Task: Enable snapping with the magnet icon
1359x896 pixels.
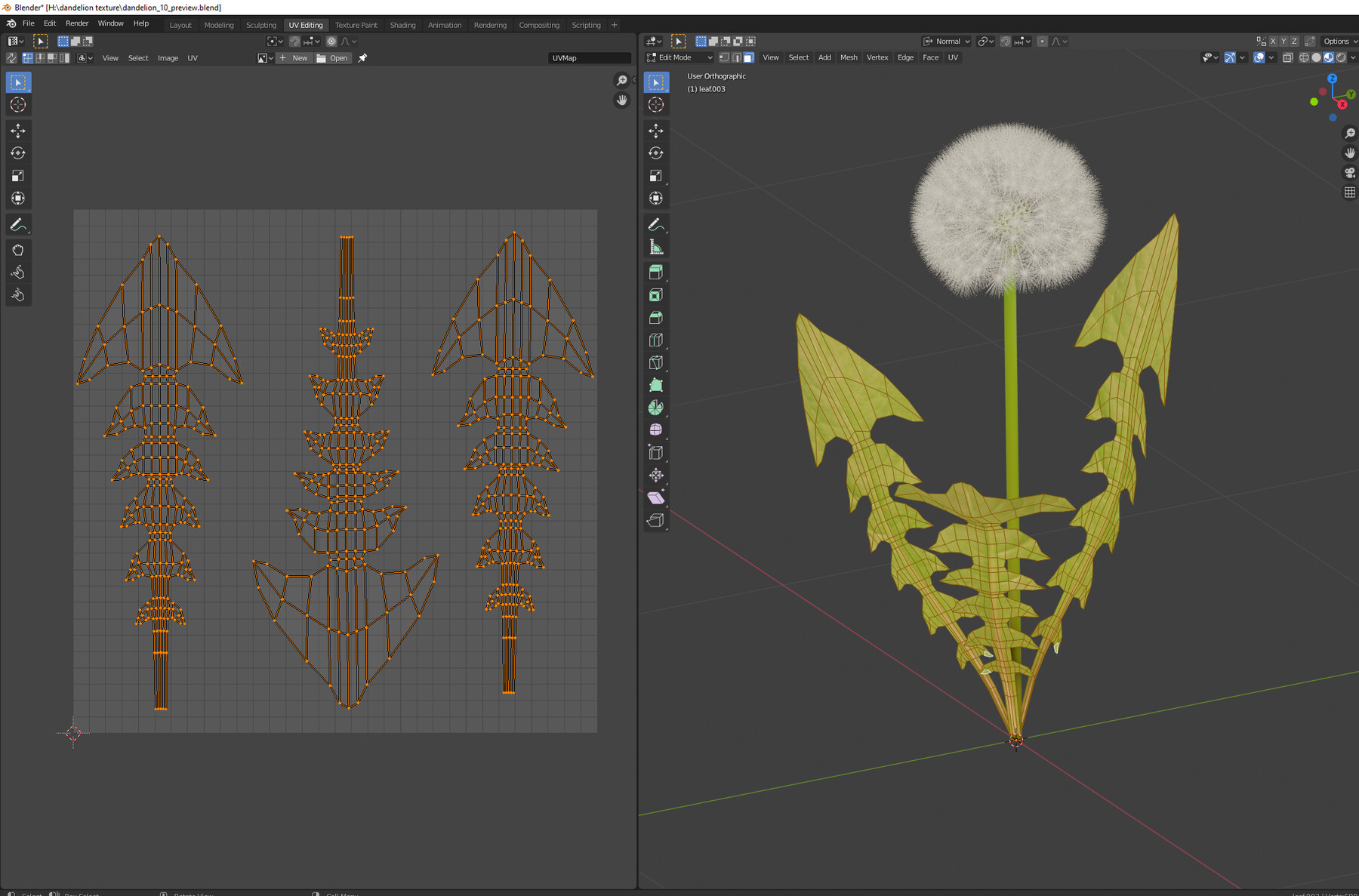Action: pyautogui.click(x=1006, y=41)
